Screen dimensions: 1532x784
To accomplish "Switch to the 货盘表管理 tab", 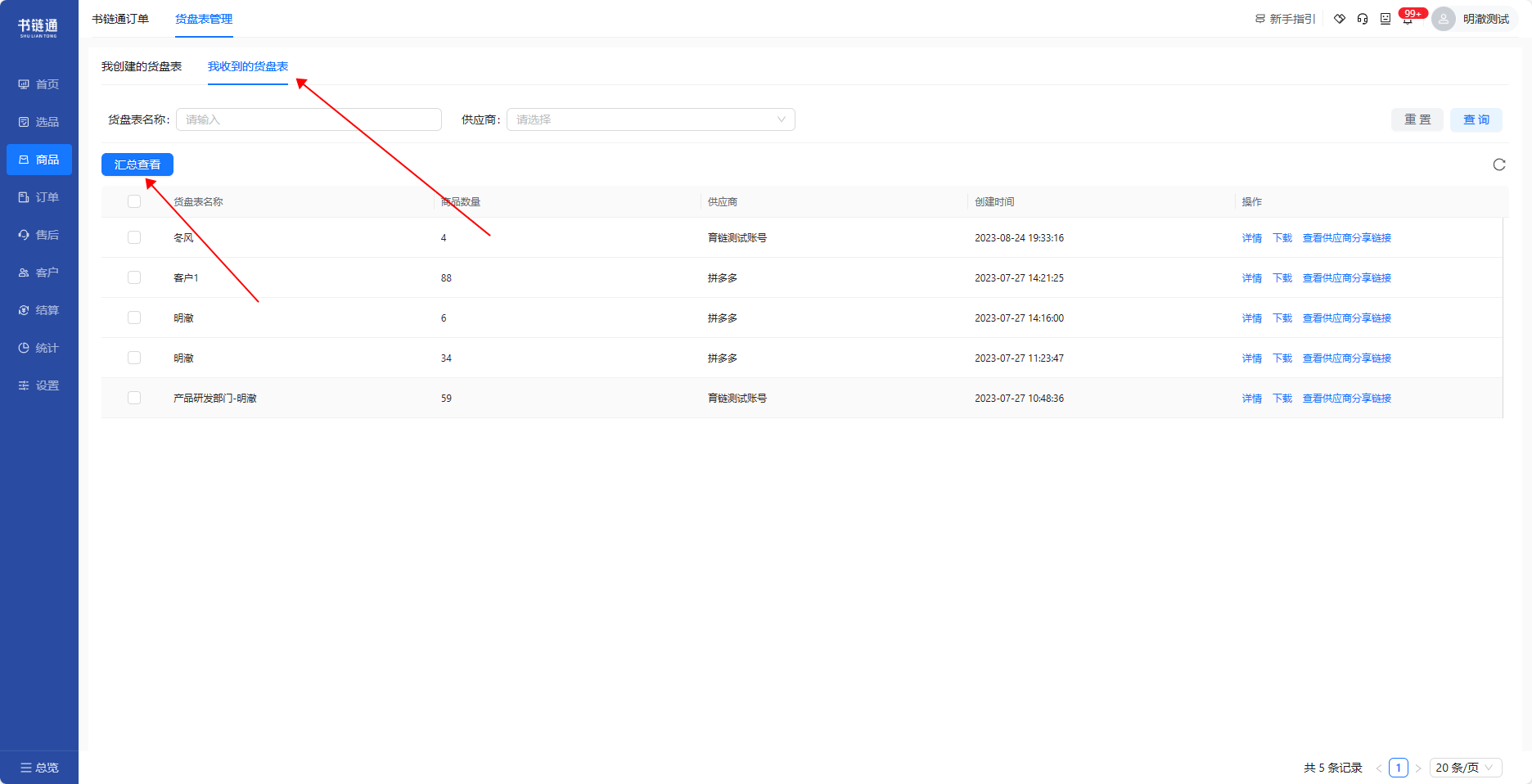I will click(x=204, y=19).
